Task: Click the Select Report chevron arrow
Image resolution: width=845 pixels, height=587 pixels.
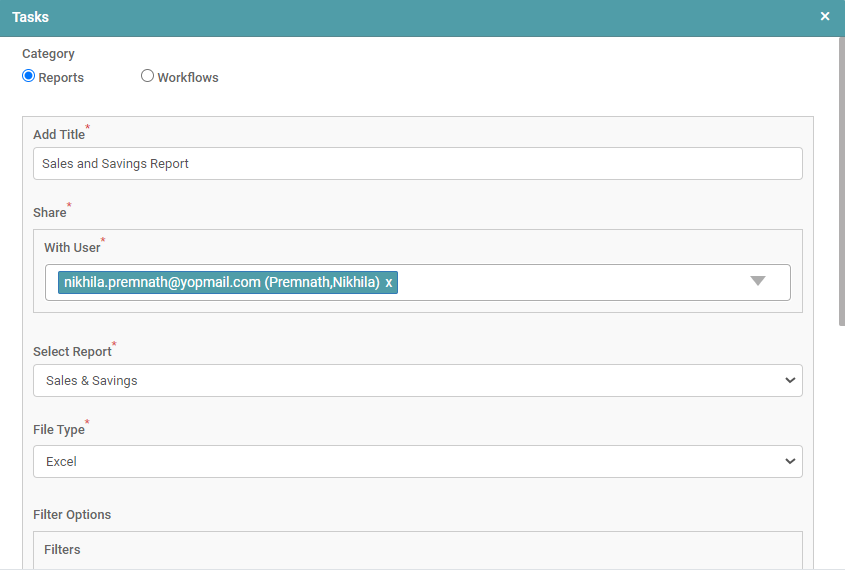Action: coord(790,381)
